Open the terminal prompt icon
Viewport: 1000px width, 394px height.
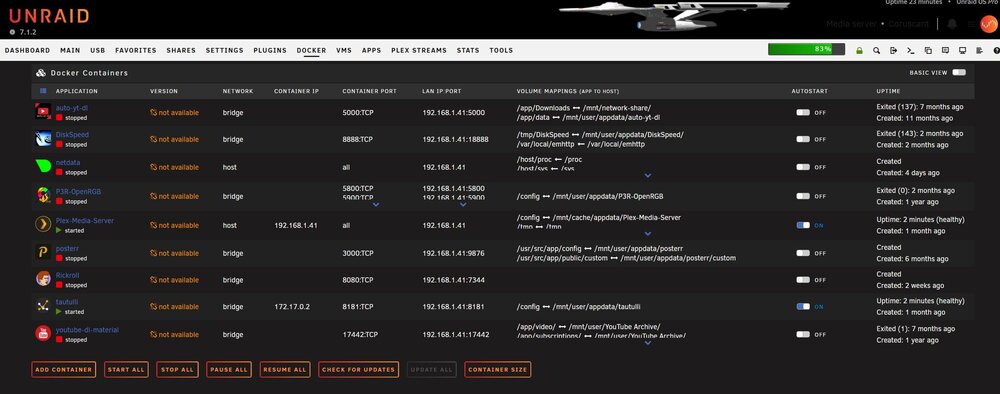coord(911,50)
